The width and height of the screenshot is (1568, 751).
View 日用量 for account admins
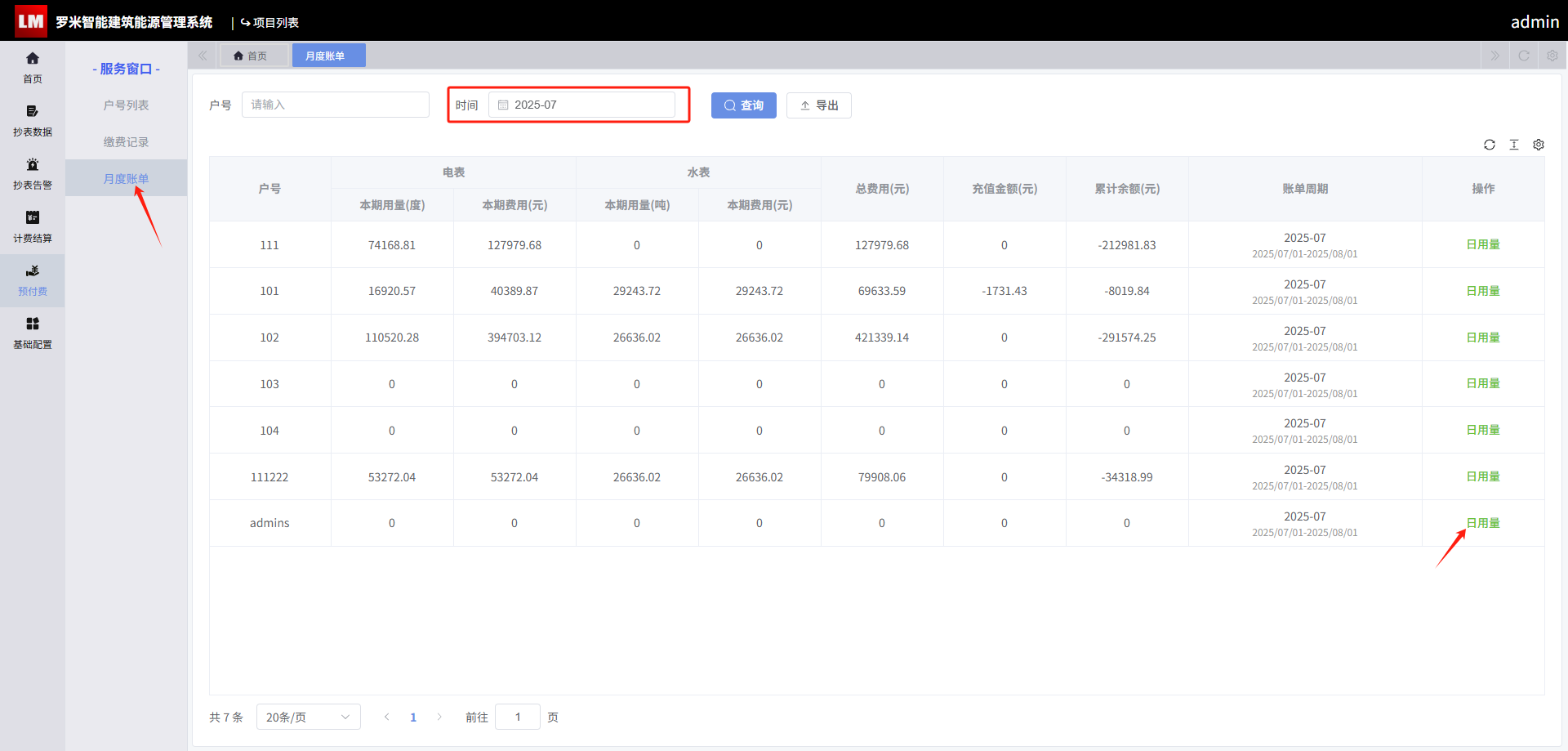[x=1483, y=523]
